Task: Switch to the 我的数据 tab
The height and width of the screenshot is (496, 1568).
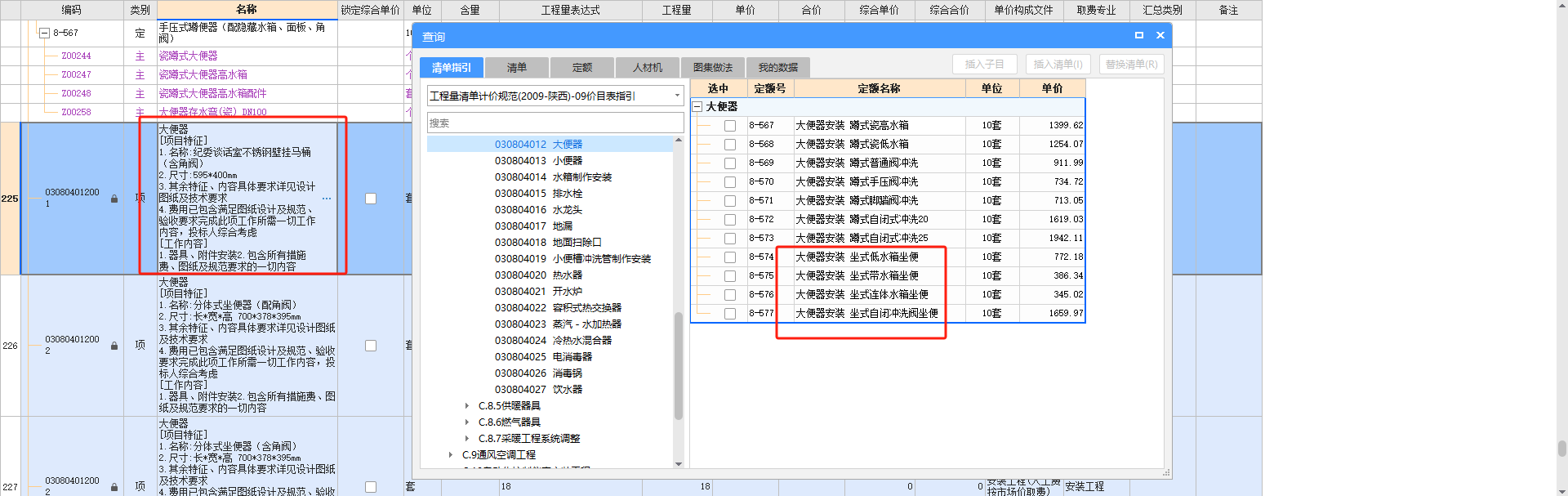Action: [x=777, y=68]
